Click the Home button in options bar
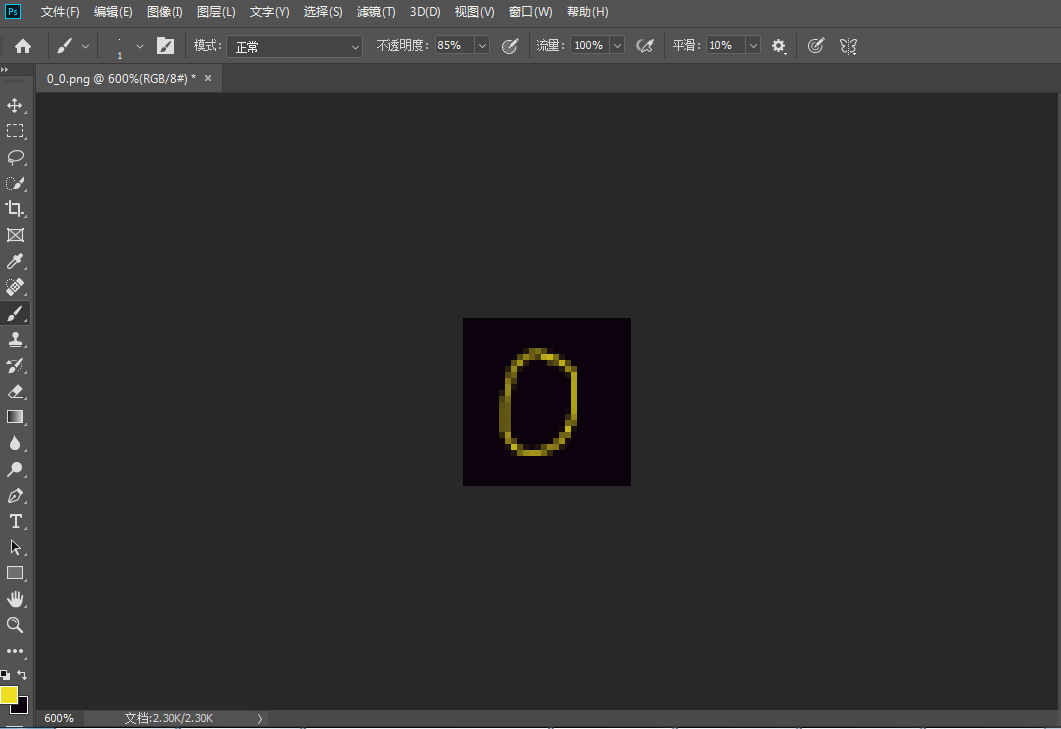 tap(23, 46)
